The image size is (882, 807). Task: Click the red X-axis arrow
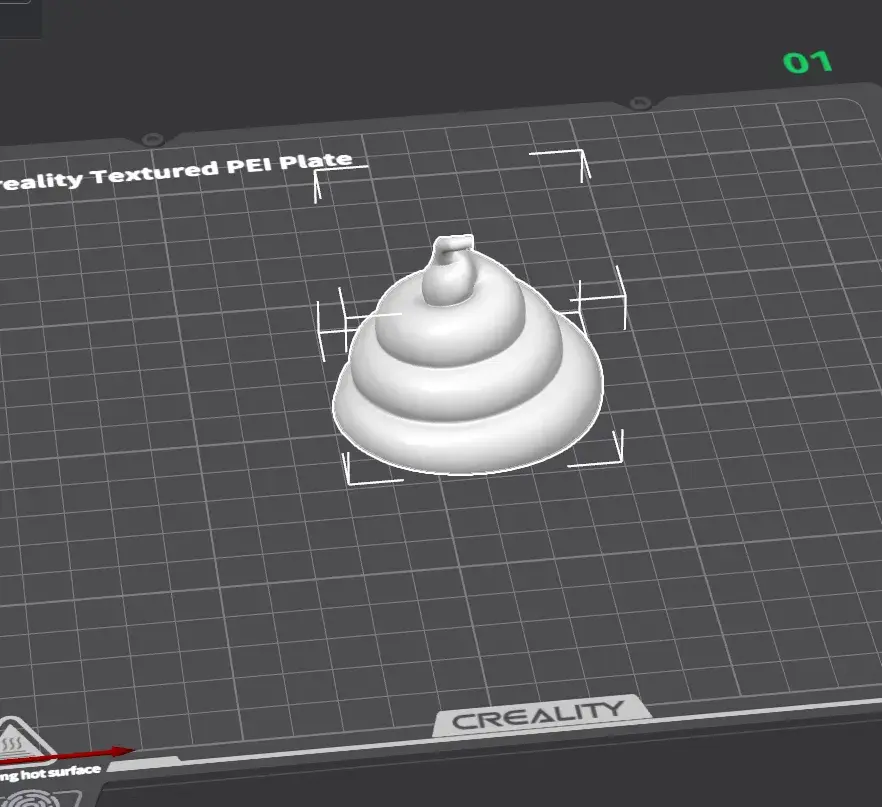(68, 756)
